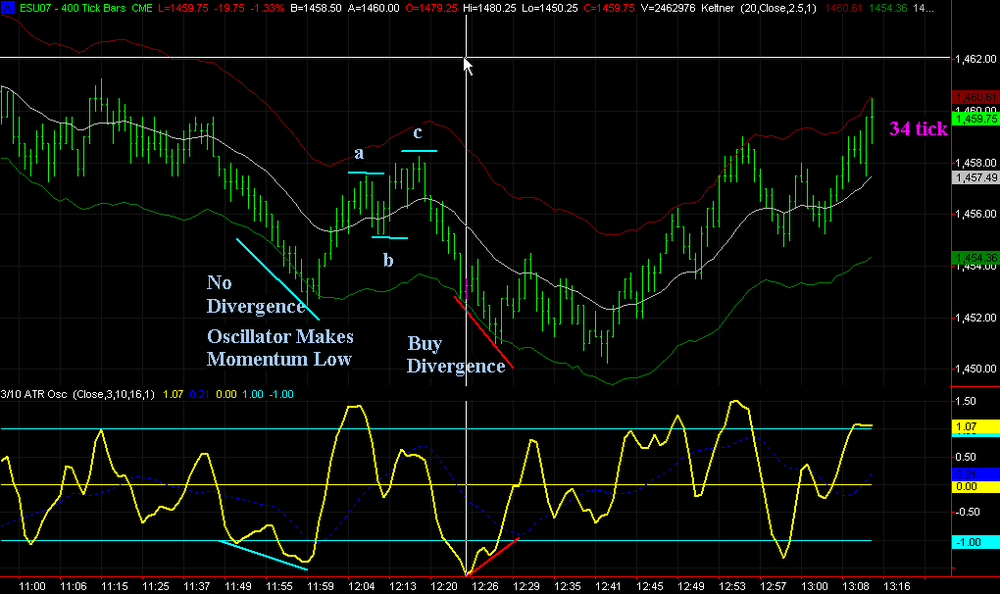This screenshot has width=1000, height=594.
Task: Open the 3/10 ATR Osc study label
Action: 77,394
